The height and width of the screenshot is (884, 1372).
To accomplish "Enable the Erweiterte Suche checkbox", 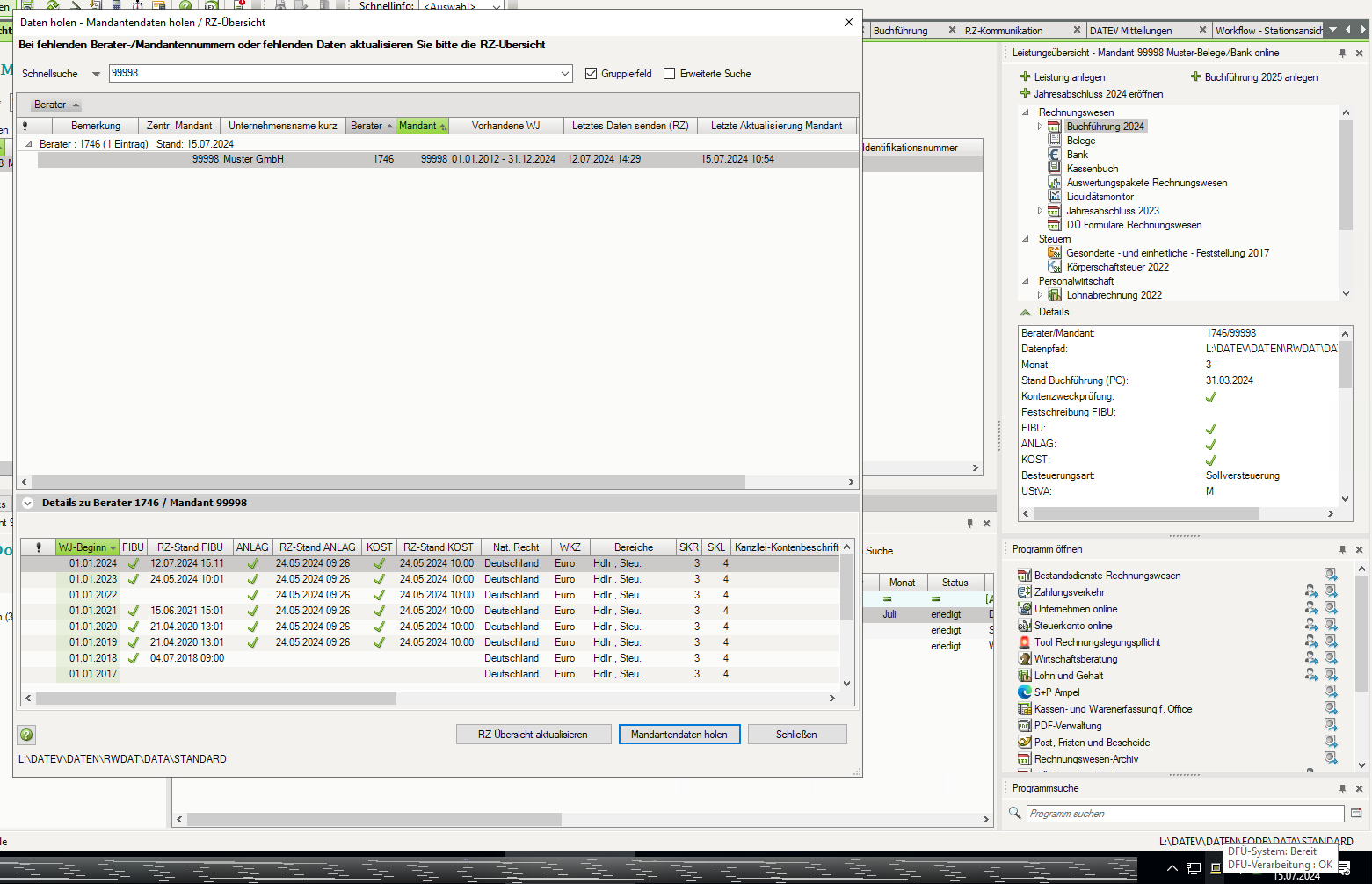I will [x=670, y=74].
